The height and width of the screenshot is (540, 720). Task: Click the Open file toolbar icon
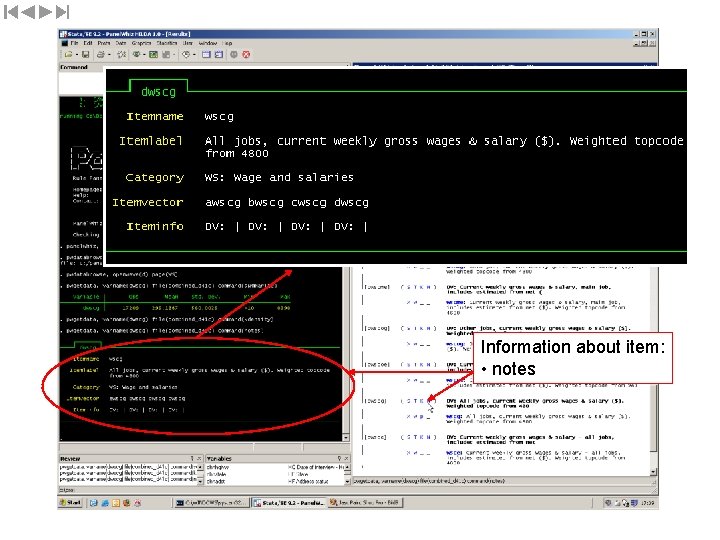[x=68, y=55]
